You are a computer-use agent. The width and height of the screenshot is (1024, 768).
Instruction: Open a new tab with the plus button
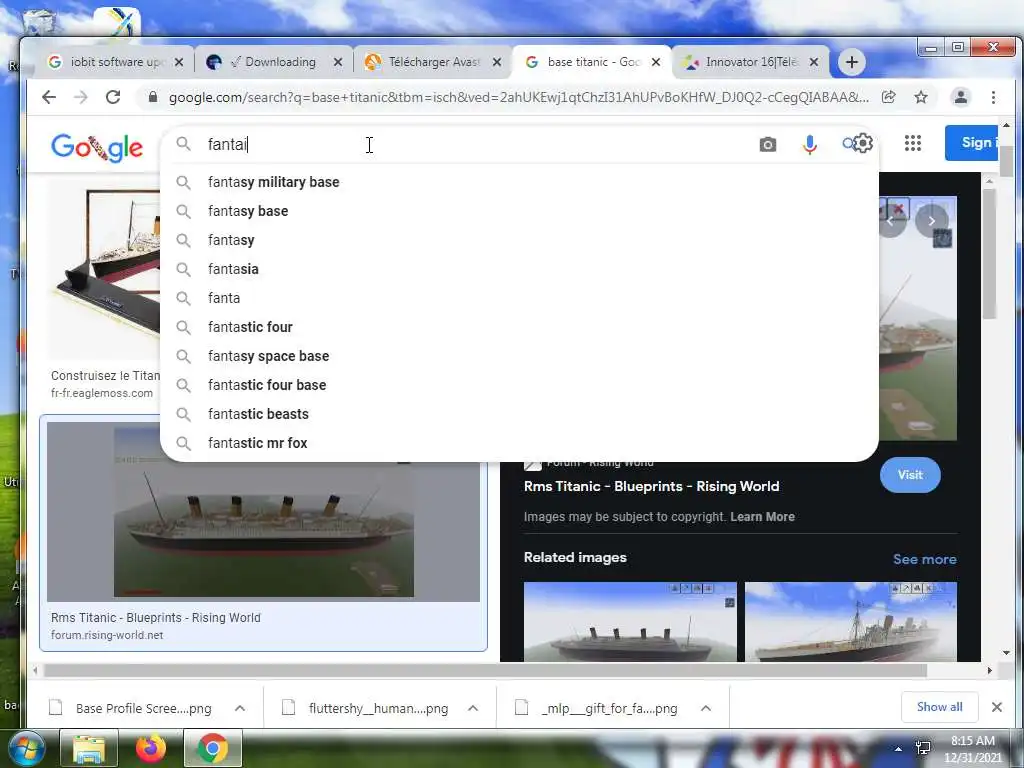[852, 62]
